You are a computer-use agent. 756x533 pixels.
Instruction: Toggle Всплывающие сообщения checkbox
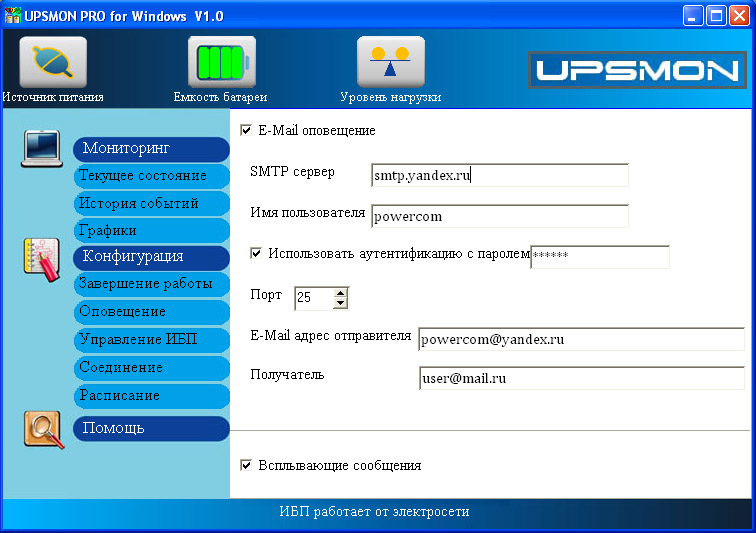246,465
